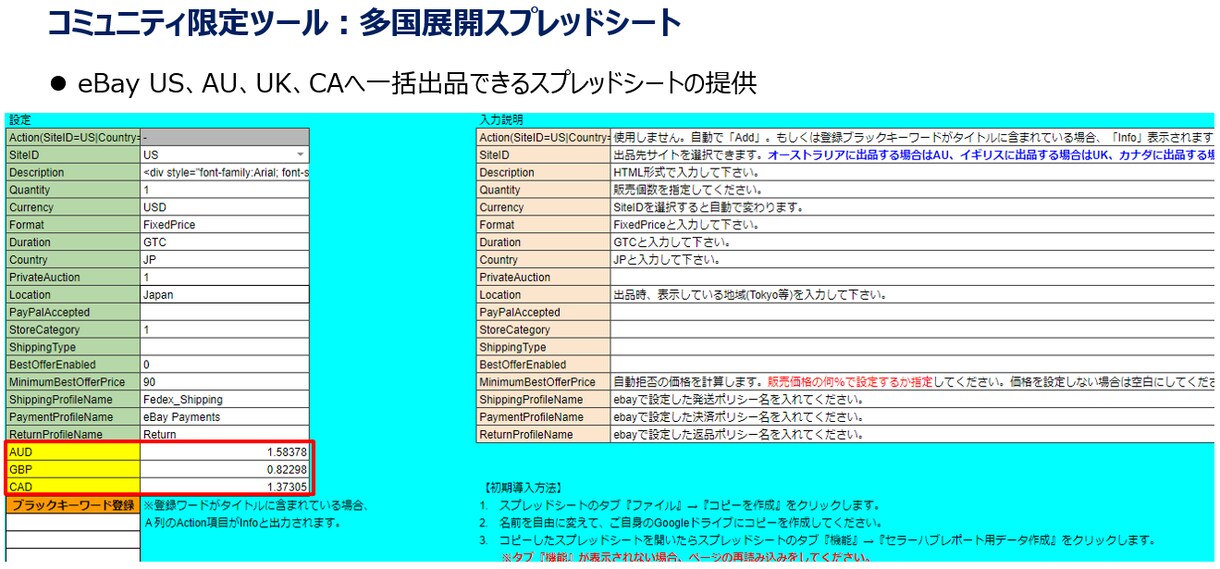Click the Quantity value cell containing 1
This screenshot has width=1220, height=569.
[x=225, y=190]
